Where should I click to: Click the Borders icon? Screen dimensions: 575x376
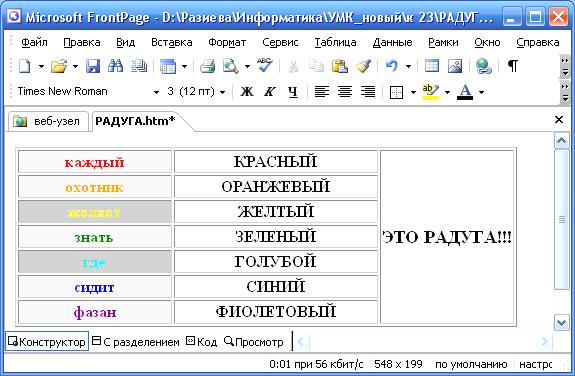click(396, 92)
